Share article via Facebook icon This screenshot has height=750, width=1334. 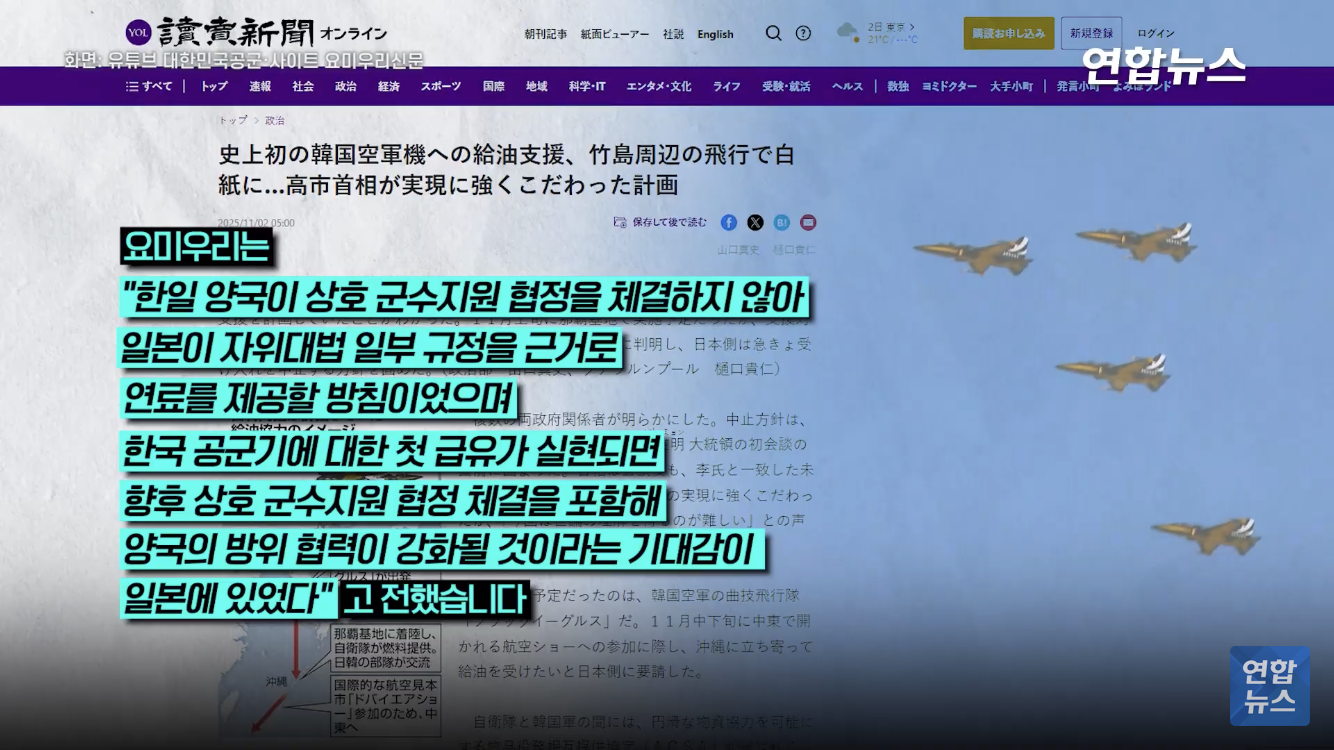pos(729,222)
